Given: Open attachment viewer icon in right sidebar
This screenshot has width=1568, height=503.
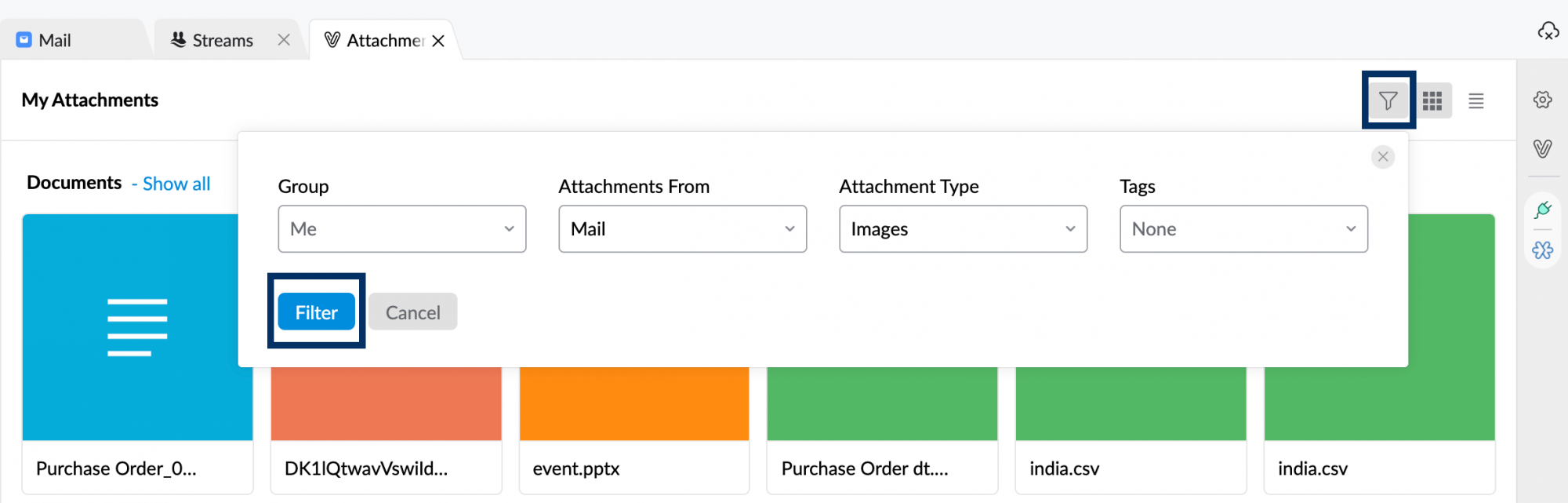Looking at the screenshot, I should click(1543, 148).
